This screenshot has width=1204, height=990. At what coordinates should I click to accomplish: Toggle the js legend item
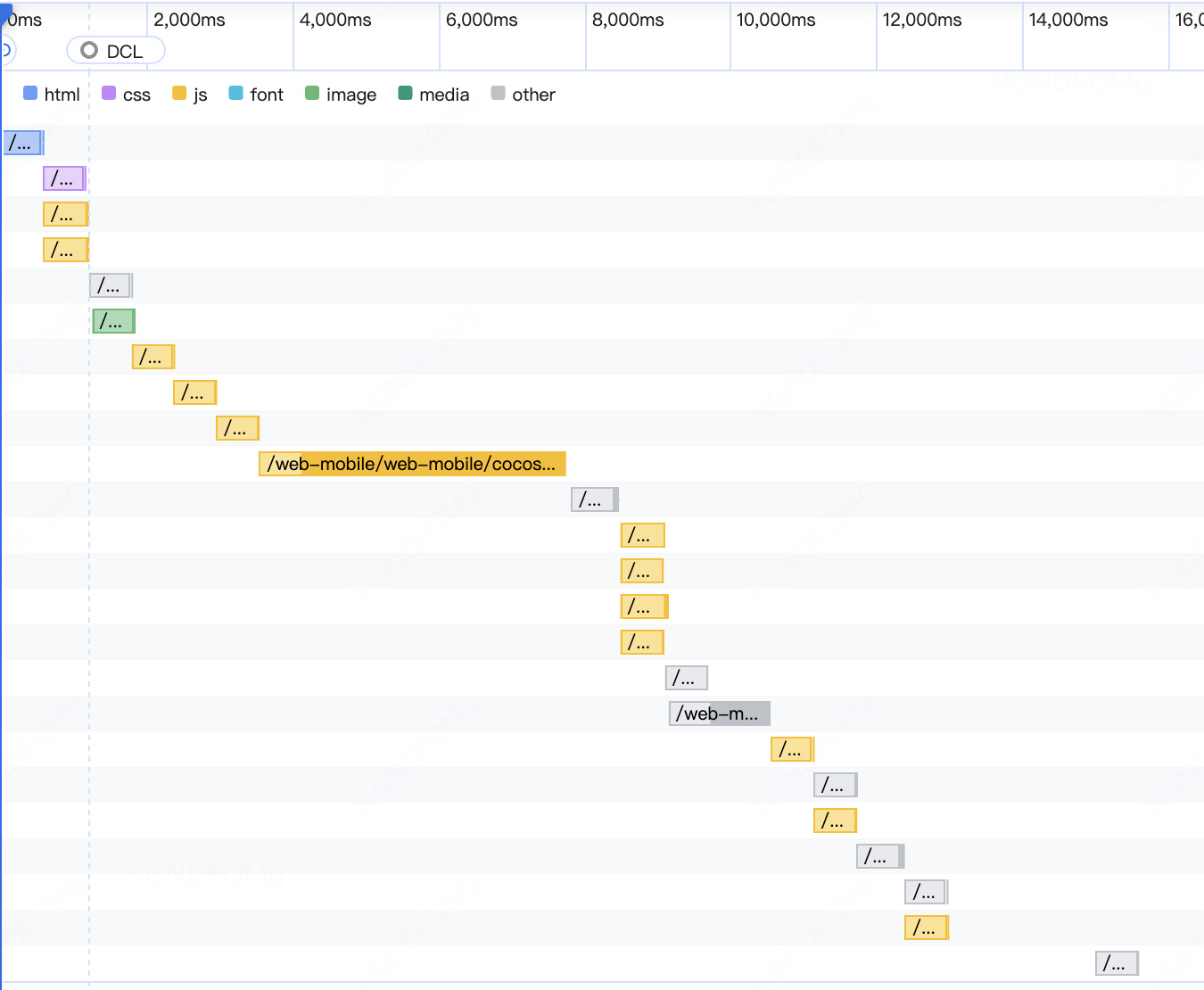189,94
